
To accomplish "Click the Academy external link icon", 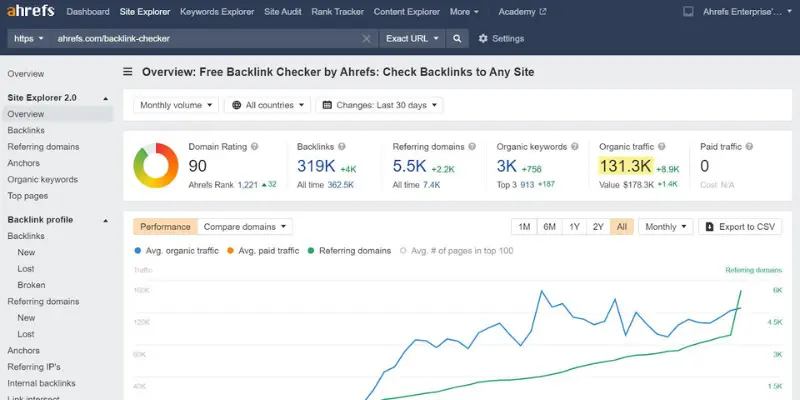I will (x=543, y=12).
